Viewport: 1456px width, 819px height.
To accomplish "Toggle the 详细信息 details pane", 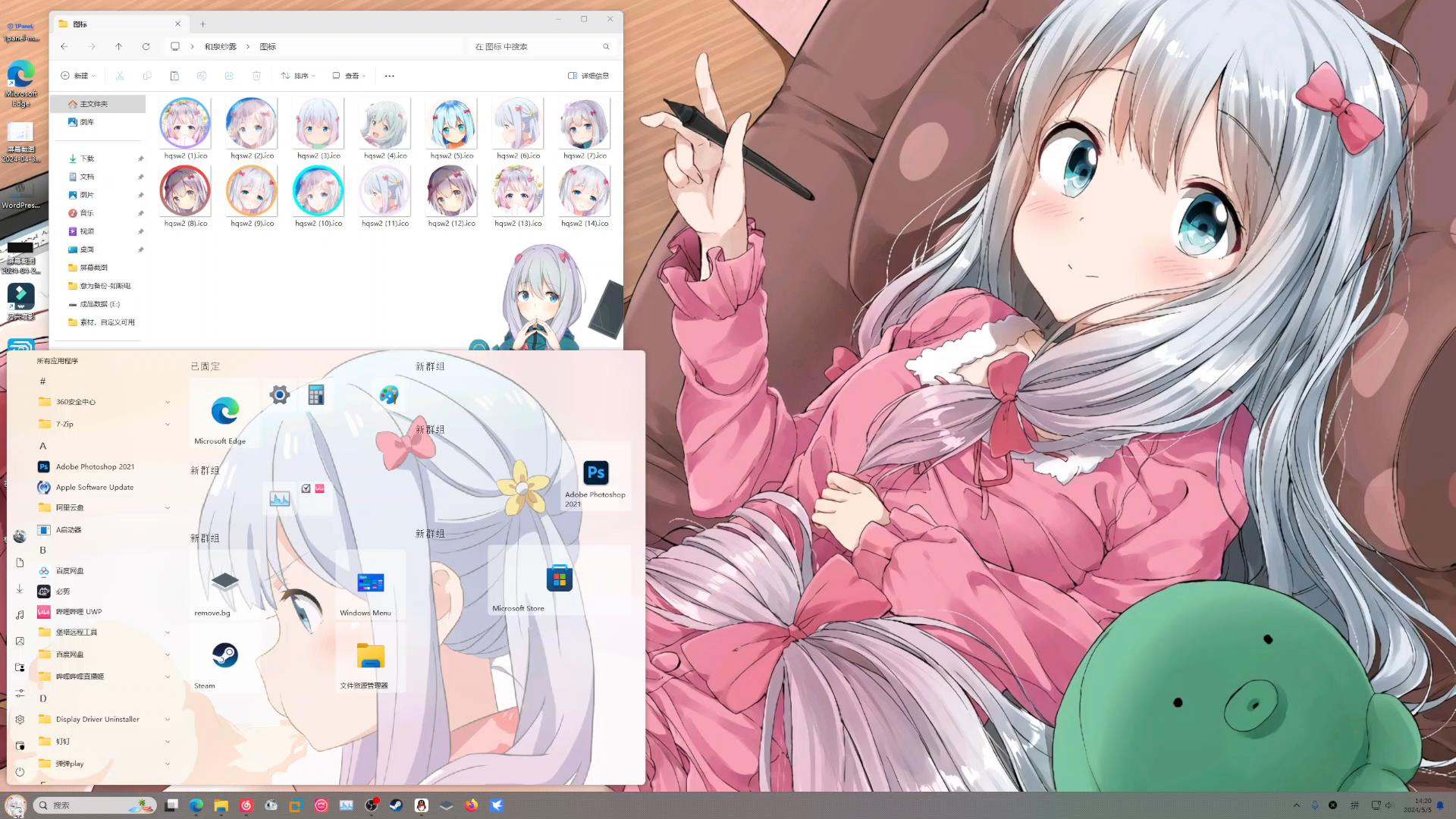I will point(588,76).
